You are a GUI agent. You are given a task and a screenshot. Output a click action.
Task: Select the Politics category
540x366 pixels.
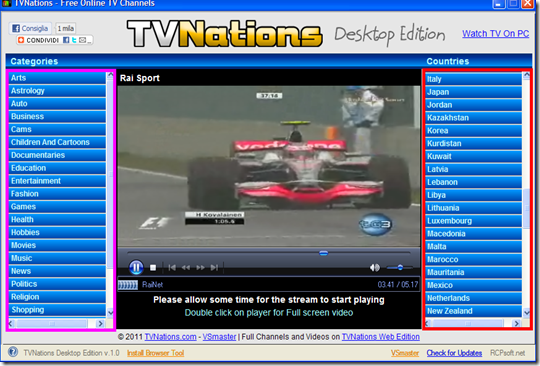pos(57,284)
